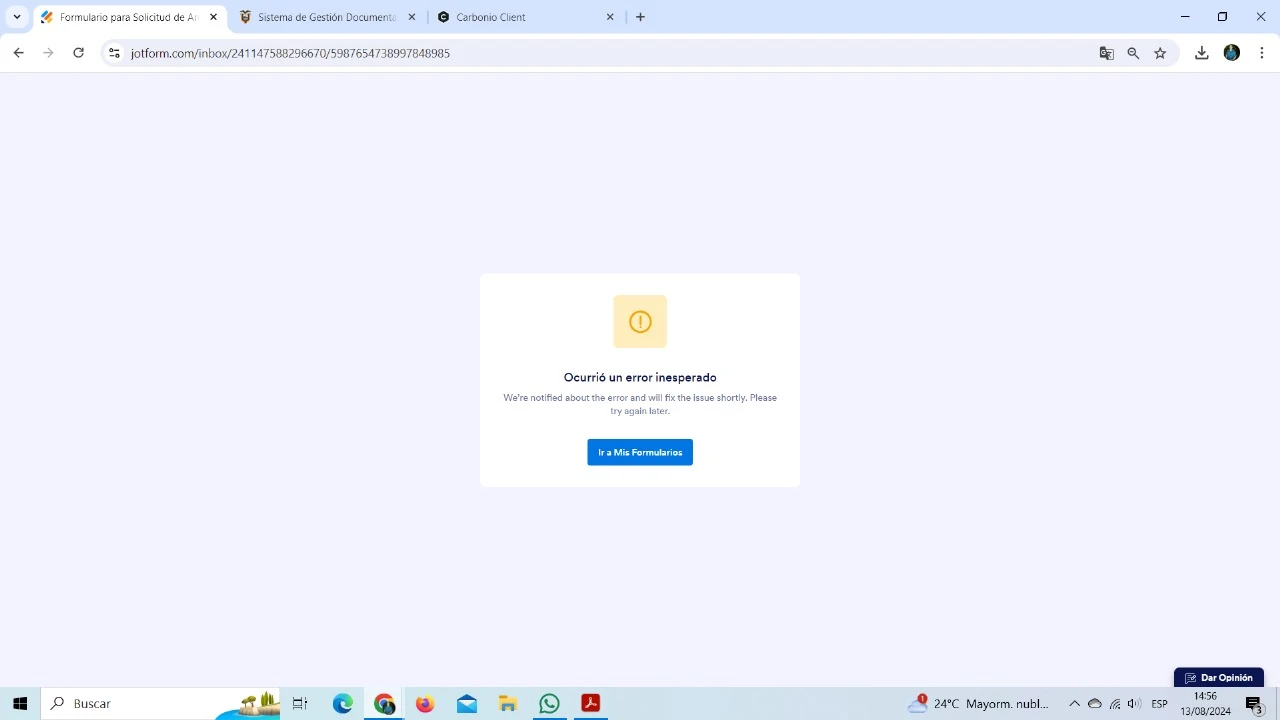
Task: Bookmark the page using the star icon
Action: click(x=1160, y=53)
